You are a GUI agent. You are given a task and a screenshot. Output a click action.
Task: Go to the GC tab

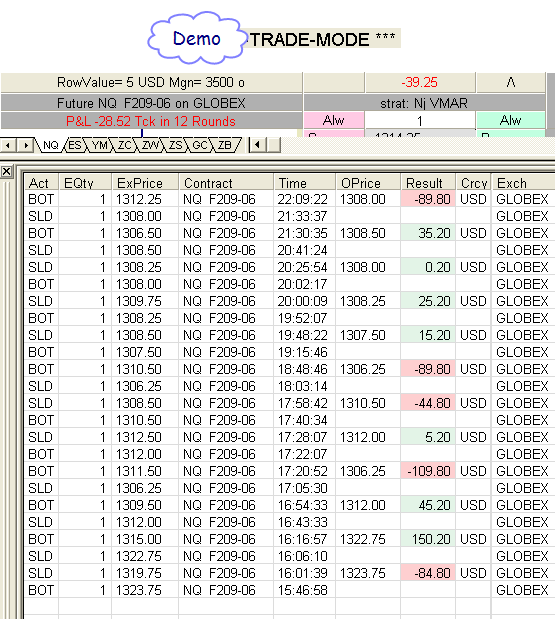(200, 145)
